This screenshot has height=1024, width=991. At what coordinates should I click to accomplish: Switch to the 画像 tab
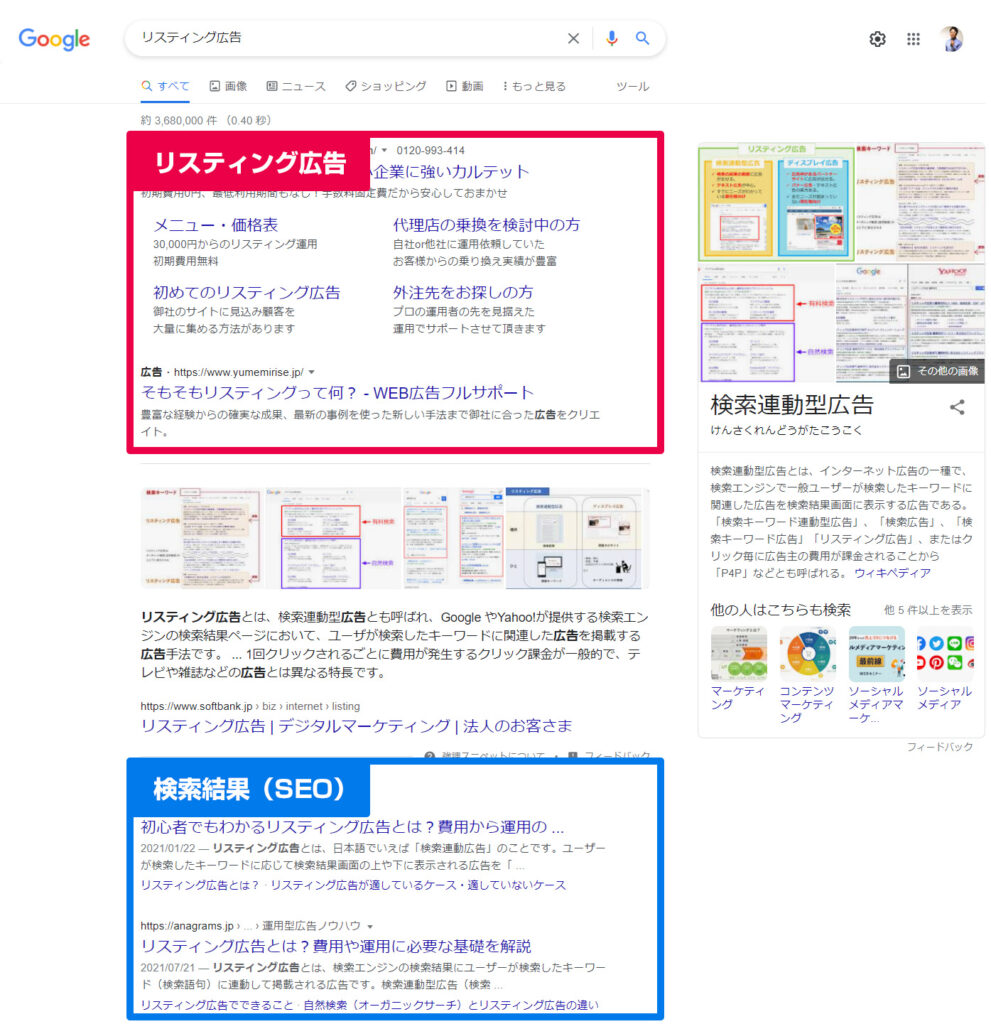(228, 86)
